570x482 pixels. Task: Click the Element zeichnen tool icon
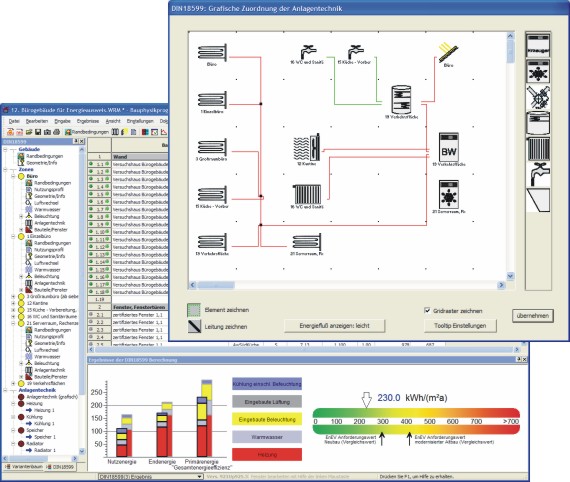pyautogui.click(x=194, y=310)
